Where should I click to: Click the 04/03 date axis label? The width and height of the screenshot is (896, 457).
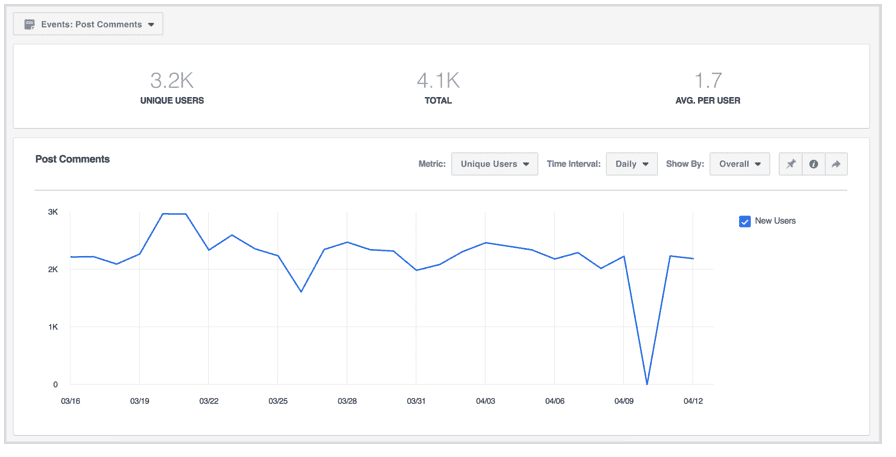[x=485, y=401]
